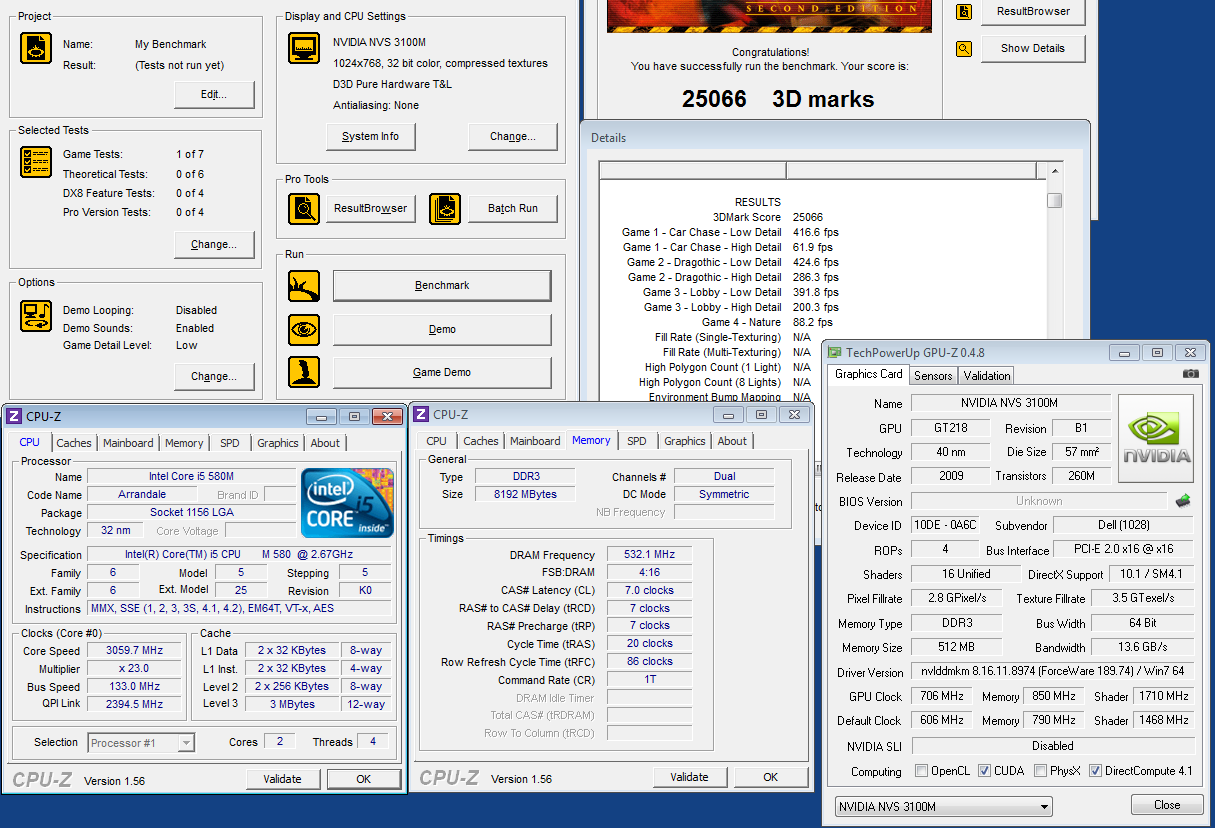This screenshot has width=1215, height=828.
Task: Click the GPU Clock value 706 MHz
Action: tap(941, 696)
